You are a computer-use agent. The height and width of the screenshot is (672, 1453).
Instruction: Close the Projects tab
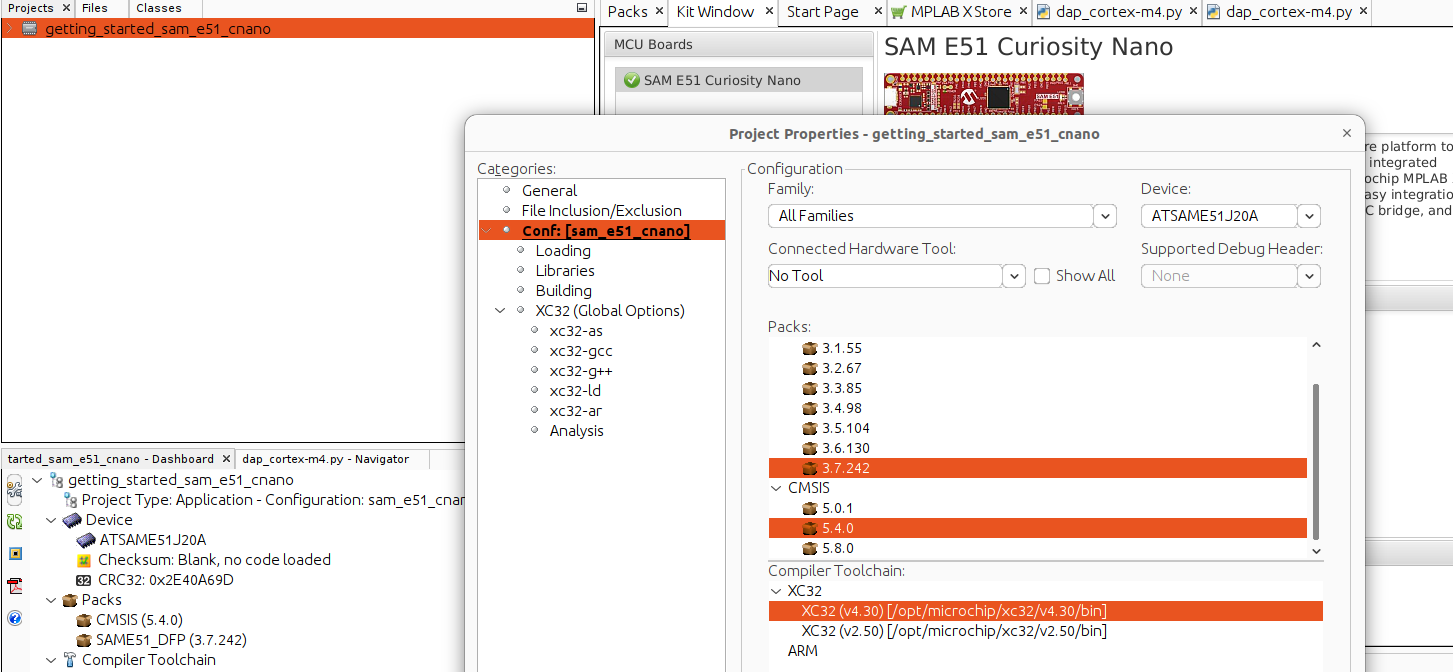click(x=66, y=8)
